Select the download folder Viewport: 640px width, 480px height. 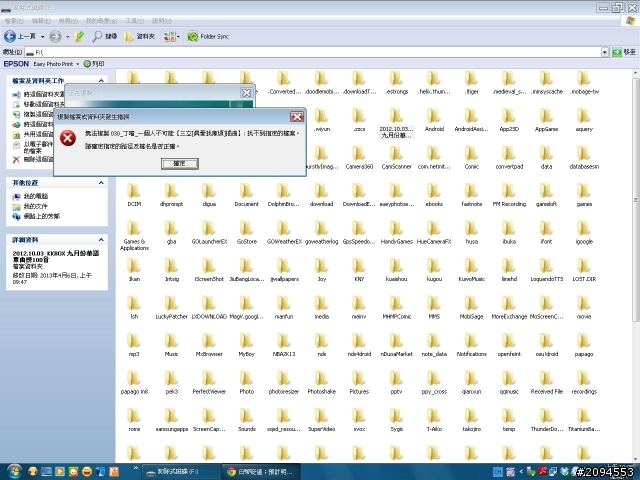click(322, 195)
